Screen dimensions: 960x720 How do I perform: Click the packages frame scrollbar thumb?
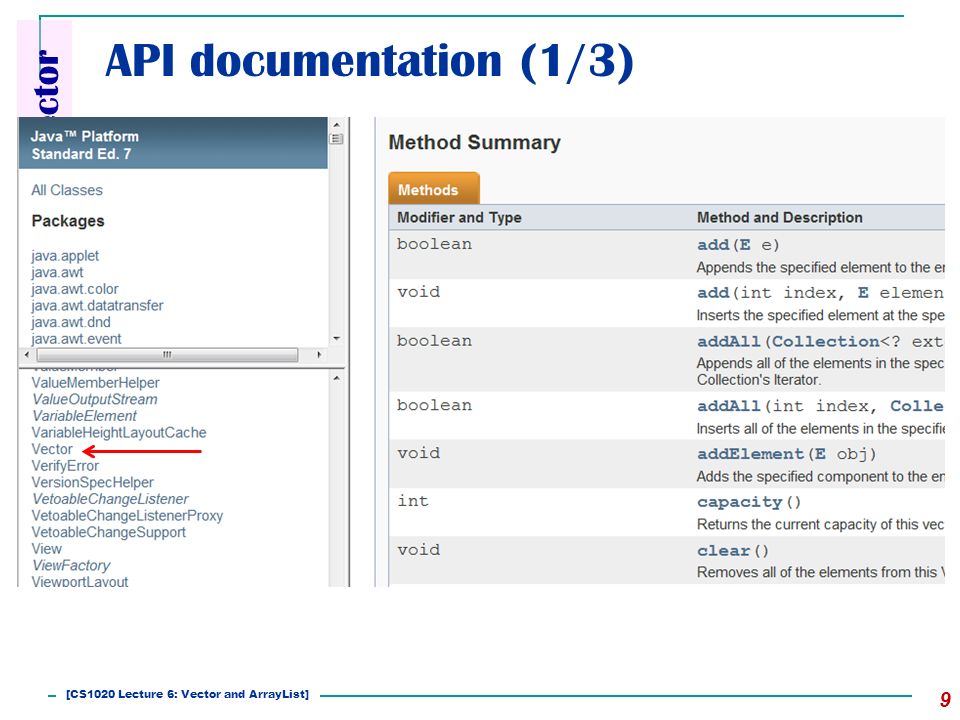point(336,138)
